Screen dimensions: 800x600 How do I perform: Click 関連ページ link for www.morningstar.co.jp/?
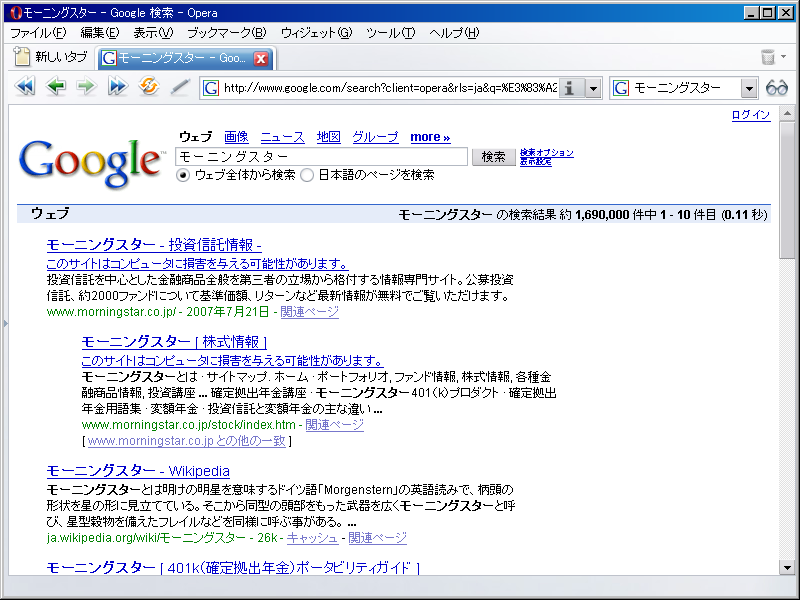[x=310, y=312]
